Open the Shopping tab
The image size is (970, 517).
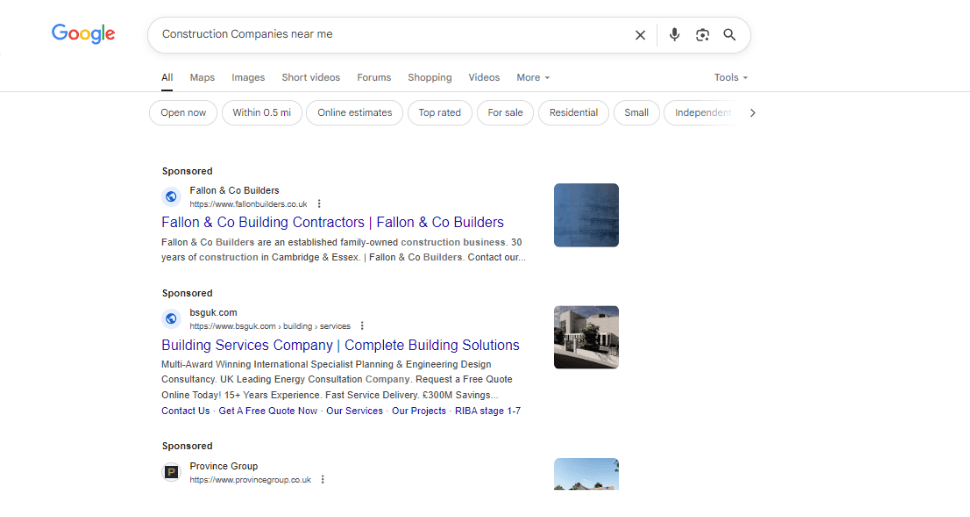pos(429,77)
